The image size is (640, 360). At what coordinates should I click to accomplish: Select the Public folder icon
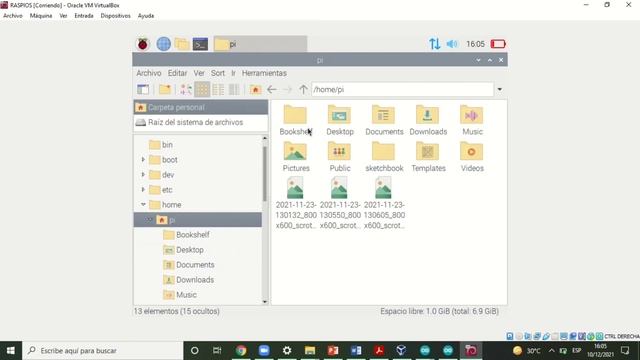point(339,151)
